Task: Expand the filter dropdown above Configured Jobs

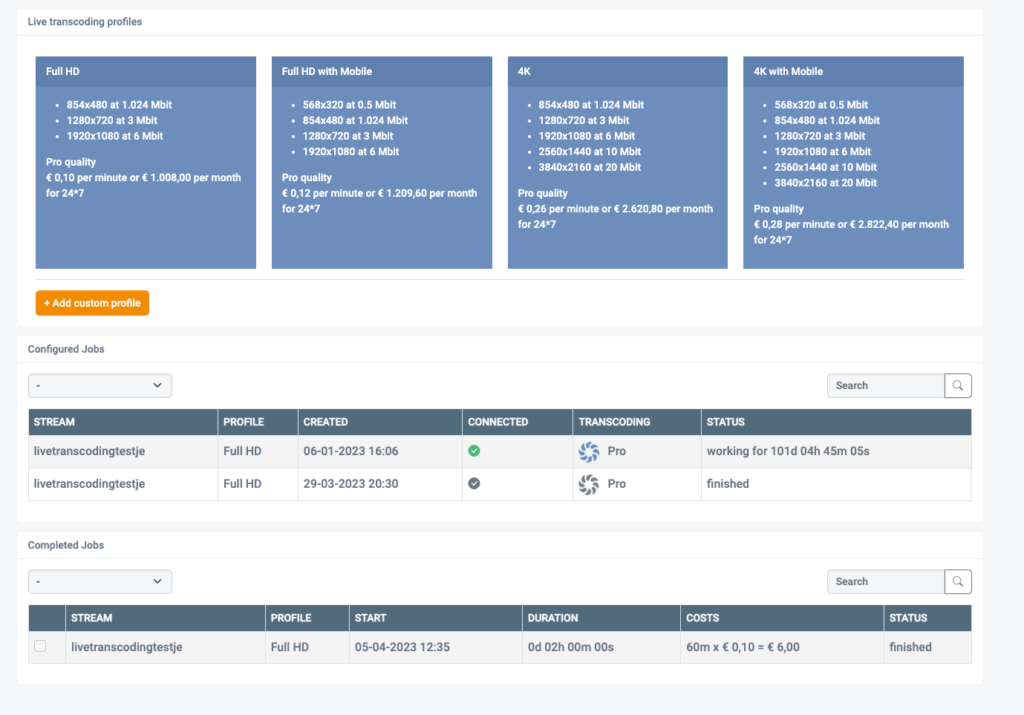Action: [100, 385]
